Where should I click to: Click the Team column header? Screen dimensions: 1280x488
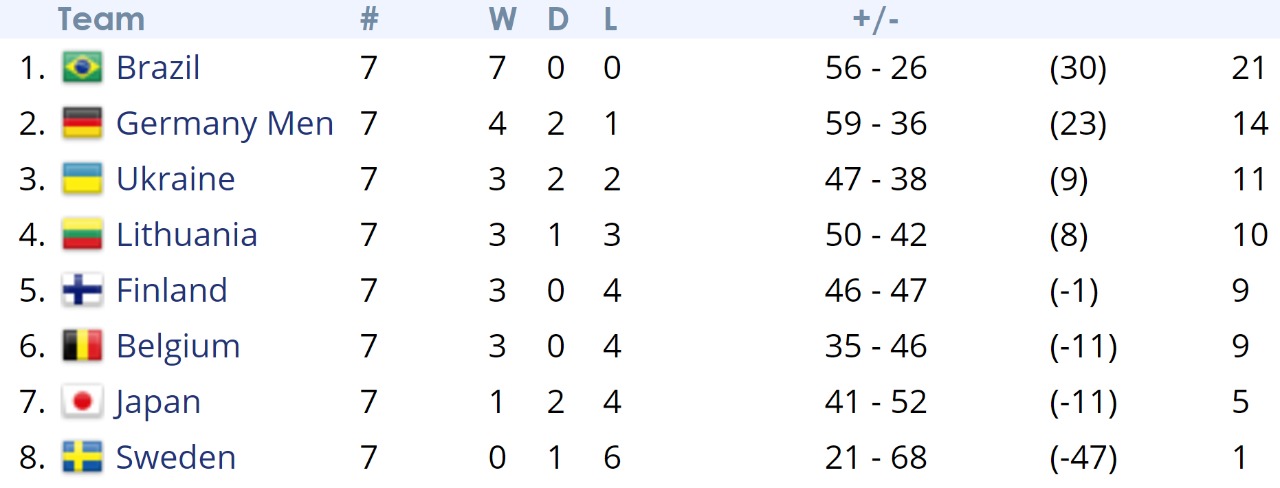click(101, 19)
